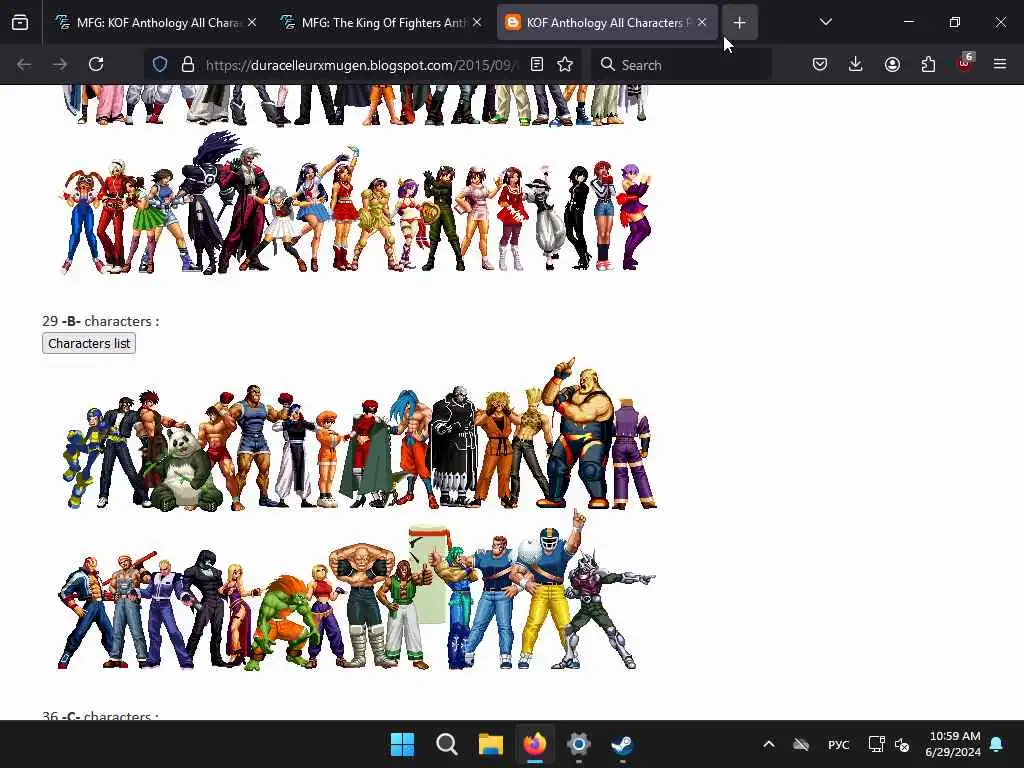Open the downloads panel
Image resolution: width=1024 pixels, height=768 pixels.
[x=856, y=64]
